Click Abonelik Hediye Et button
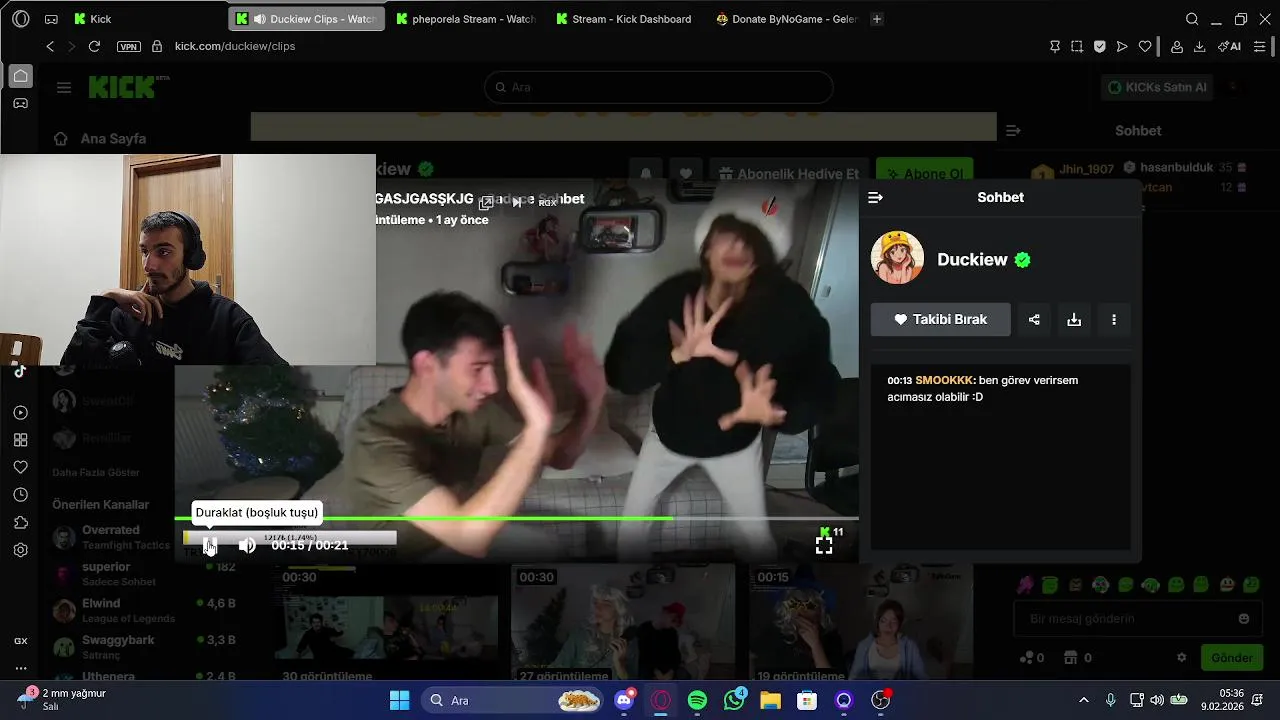The height and width of the screenshot is (720, 1280). pyautogui.click(x=788, y=173)
